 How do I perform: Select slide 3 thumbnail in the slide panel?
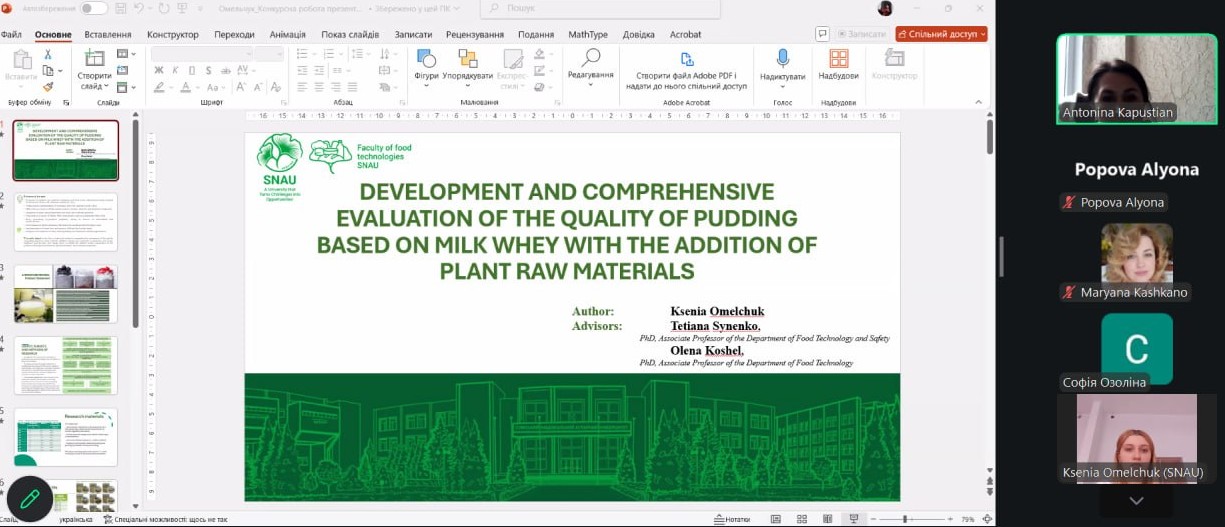pos(66,293)
